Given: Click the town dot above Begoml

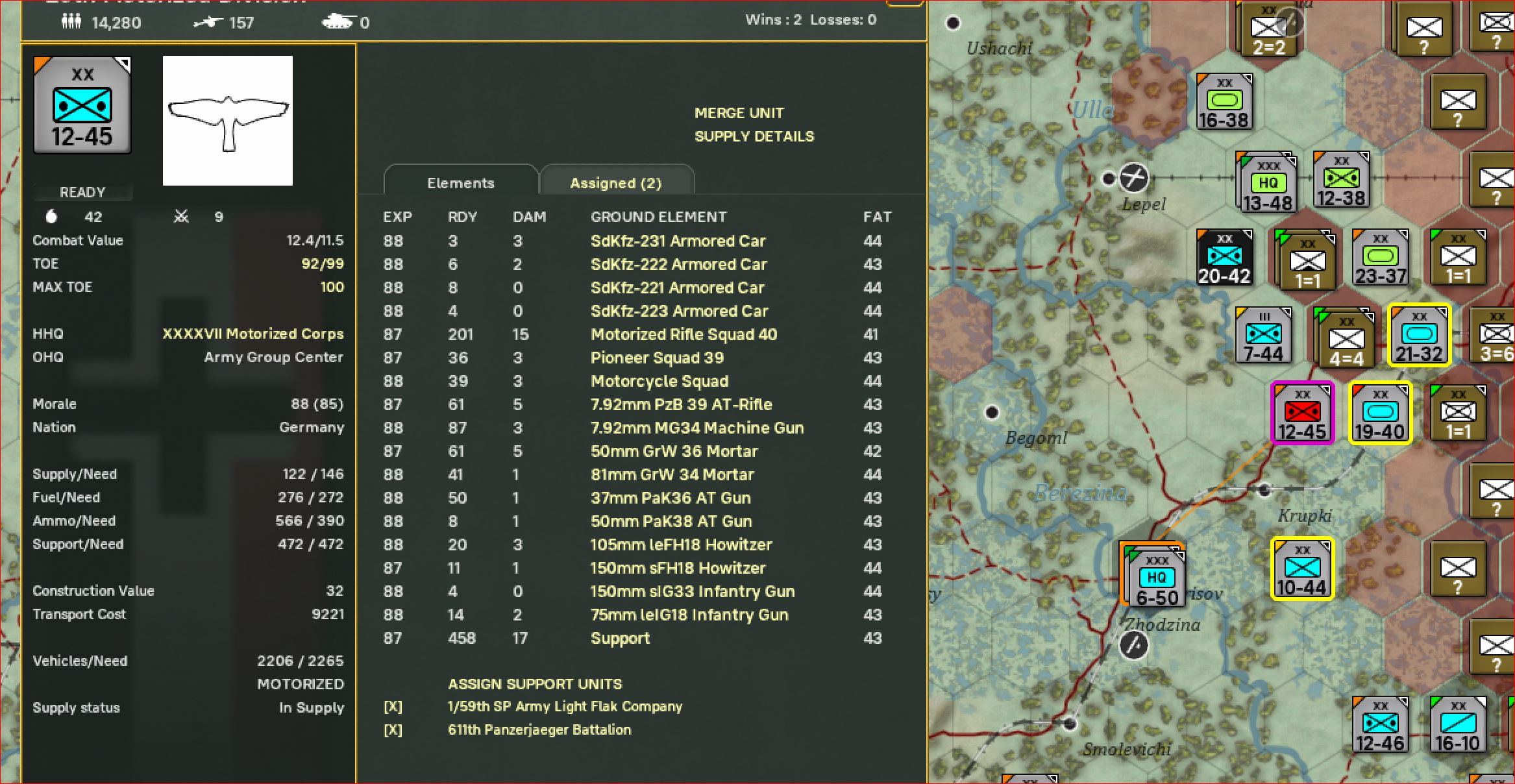Looking at the screenshot, I should tap(991, 412).
